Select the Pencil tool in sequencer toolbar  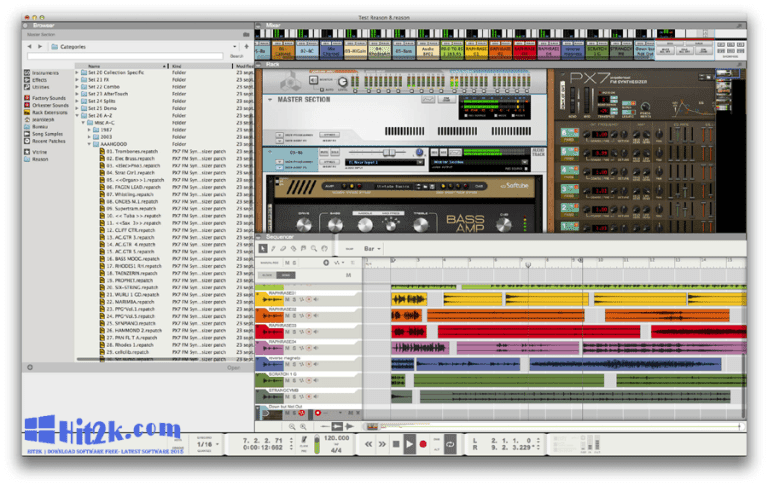[x=273, y=249]
